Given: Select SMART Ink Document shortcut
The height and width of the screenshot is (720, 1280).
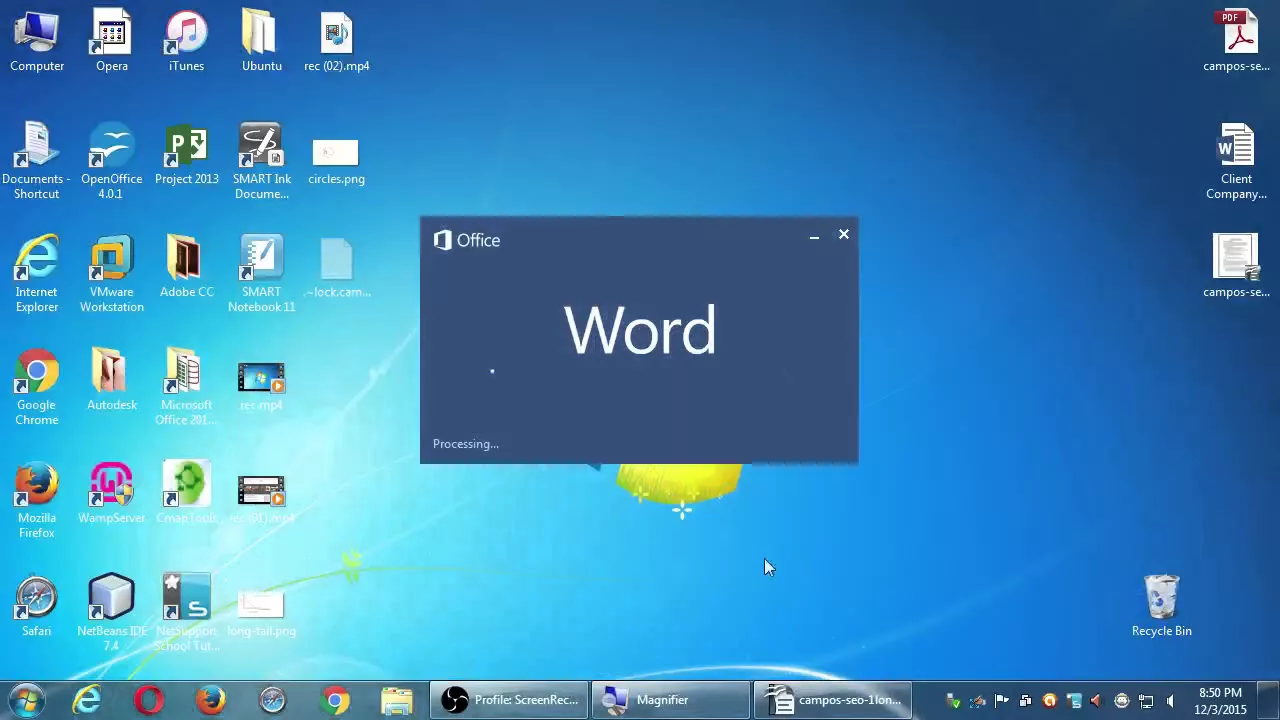Looking at the screenshot, I should coord(261,160).
